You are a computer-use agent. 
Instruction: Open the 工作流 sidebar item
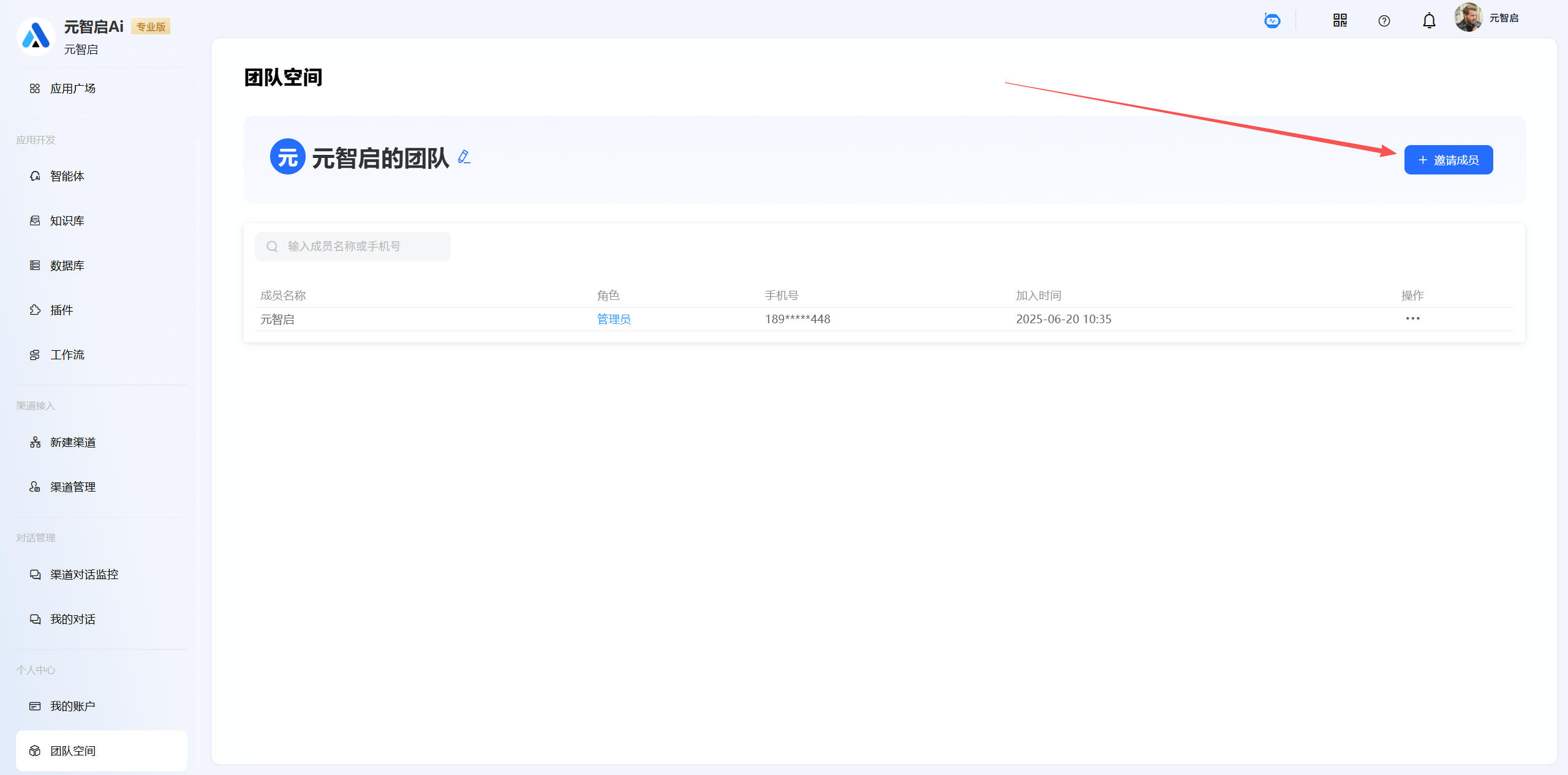(x=67, y=355)
